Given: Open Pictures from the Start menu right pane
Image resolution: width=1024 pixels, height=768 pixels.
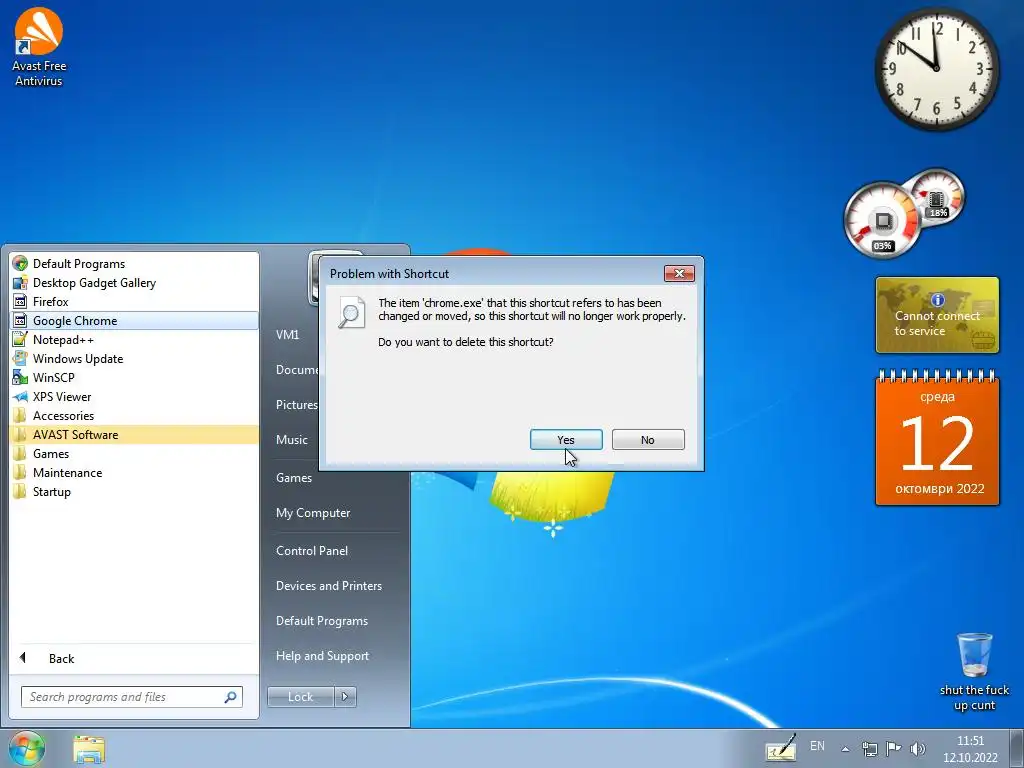Looking at the screenshot, I should click(x=297, y=405).
